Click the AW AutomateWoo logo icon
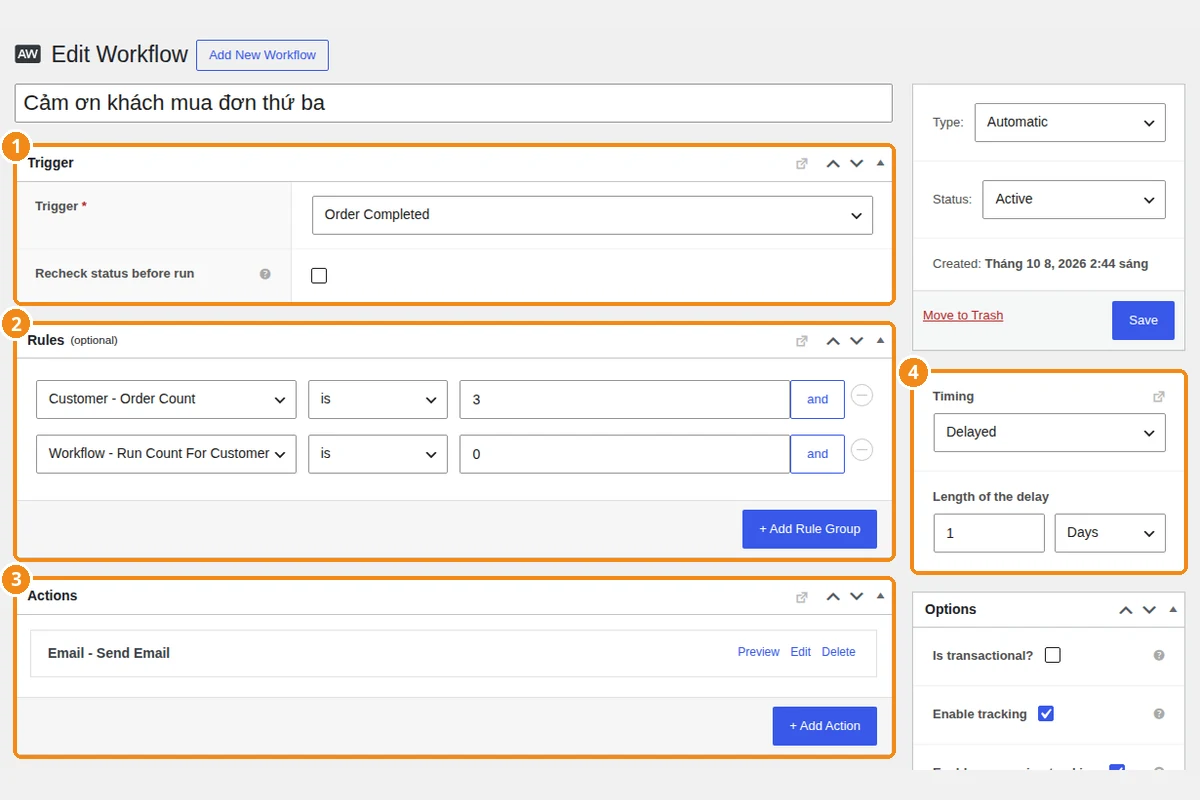1200x800 pixels. coord(28,54)
